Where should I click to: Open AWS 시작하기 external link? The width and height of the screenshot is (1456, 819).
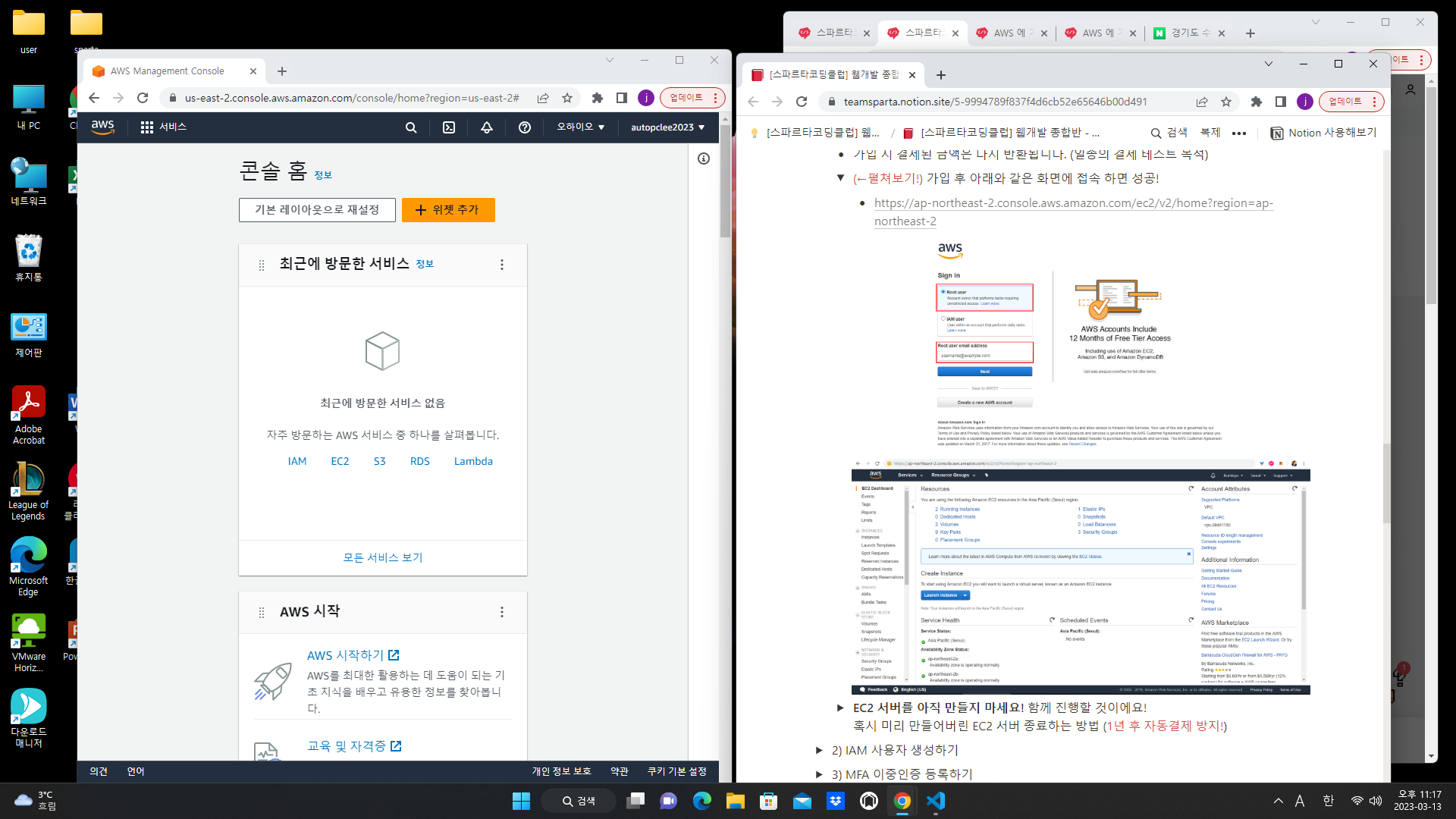click(x=353, y=655)
